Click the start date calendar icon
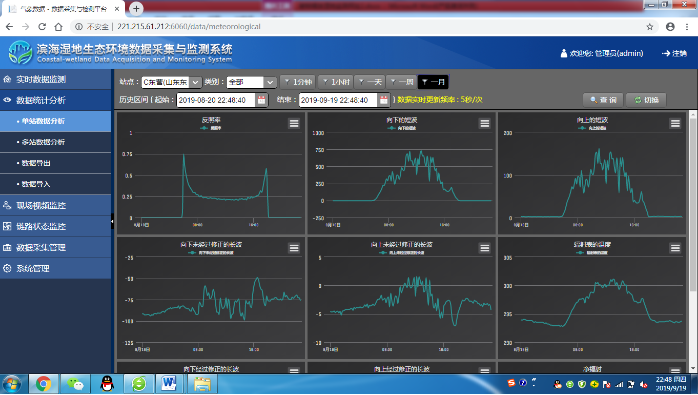This screenshot has height=395, width=698. pyautogui.click(x=261, y=100)
